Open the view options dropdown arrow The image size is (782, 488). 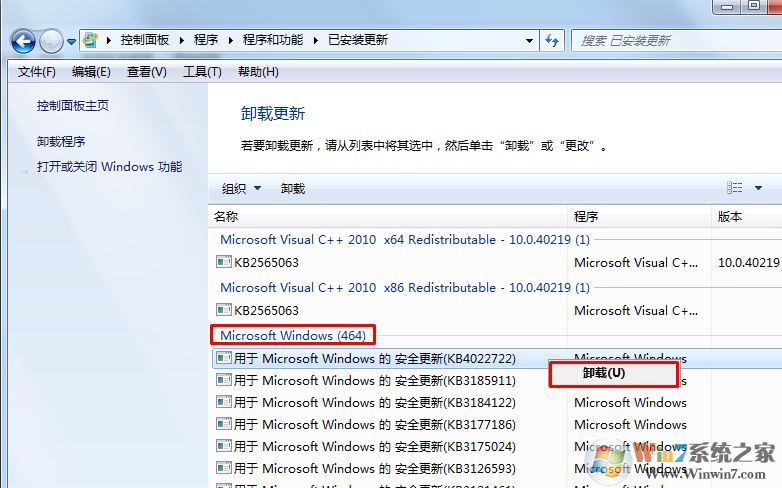pos(759,188)
